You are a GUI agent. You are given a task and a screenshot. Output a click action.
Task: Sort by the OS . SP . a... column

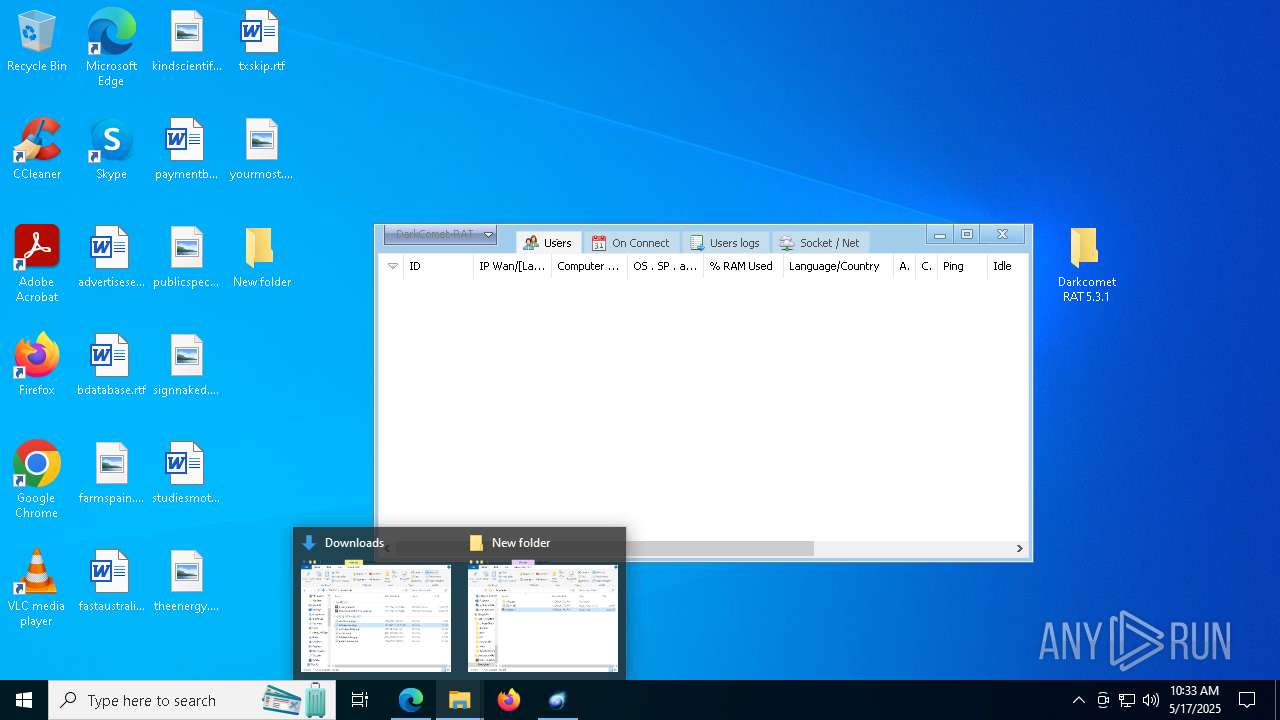pos(665,266)
